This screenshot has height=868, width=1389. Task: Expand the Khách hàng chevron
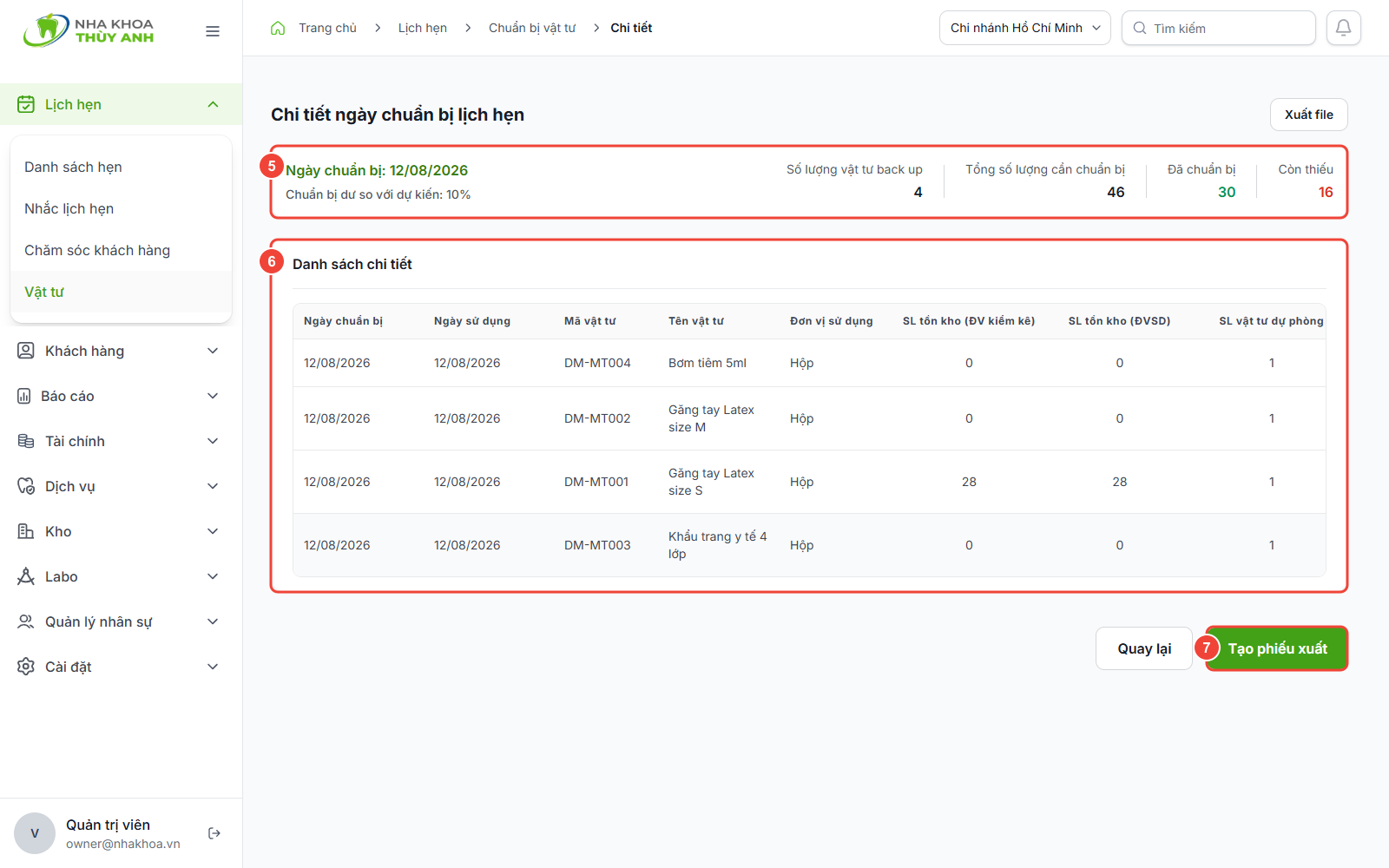(213, 351)
